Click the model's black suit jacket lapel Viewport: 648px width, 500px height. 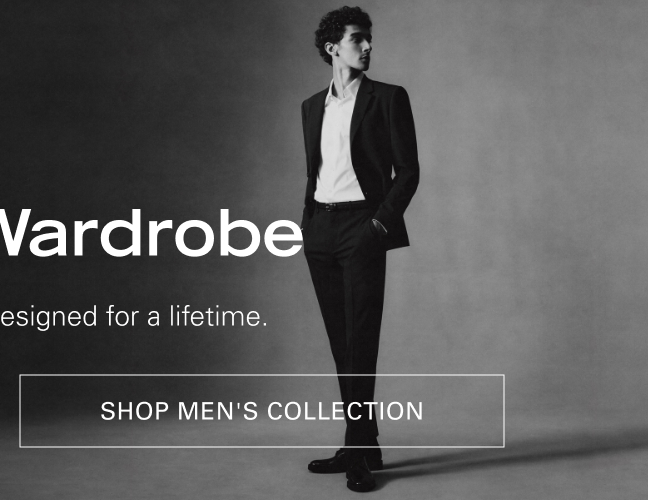pos(363,107)
